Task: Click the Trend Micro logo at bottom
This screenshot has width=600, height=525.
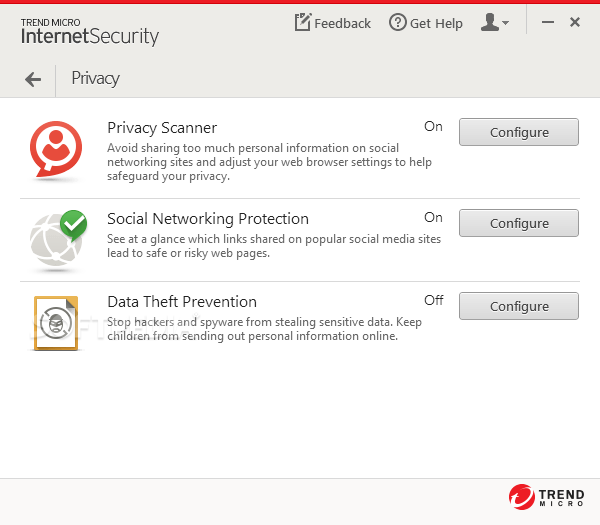Action: [546, 497]
